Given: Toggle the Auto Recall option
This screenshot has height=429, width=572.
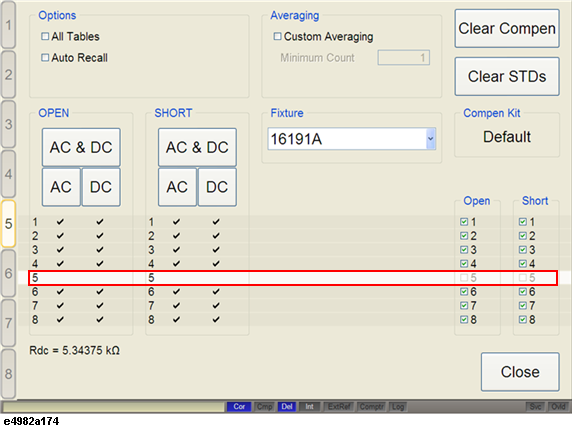Looking at the screenshot, I should 45,58.
